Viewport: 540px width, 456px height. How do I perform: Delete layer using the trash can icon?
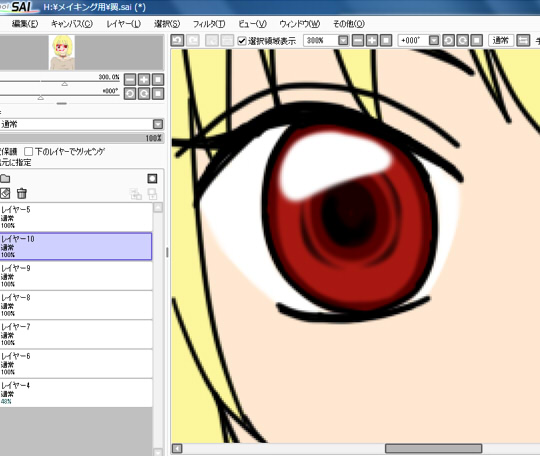[22, 193]
